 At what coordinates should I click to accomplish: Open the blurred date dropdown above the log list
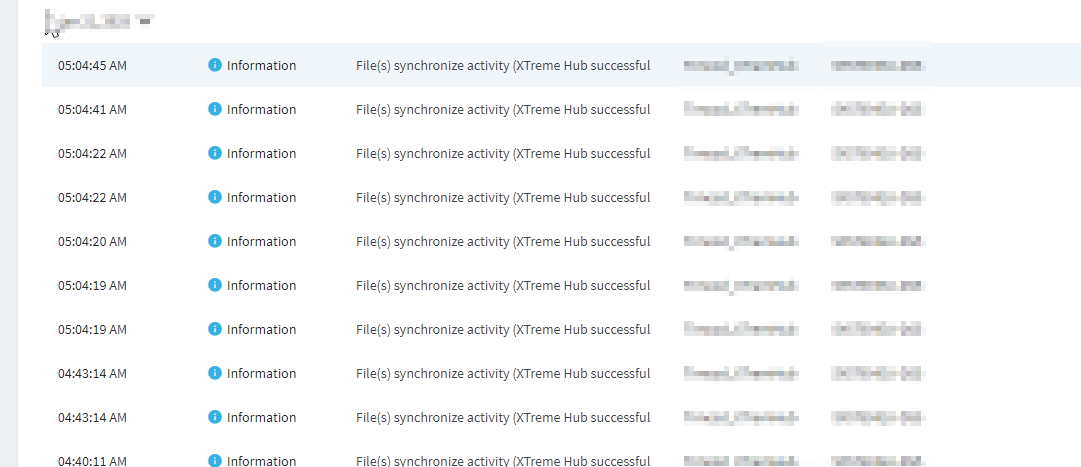(98, 21)
